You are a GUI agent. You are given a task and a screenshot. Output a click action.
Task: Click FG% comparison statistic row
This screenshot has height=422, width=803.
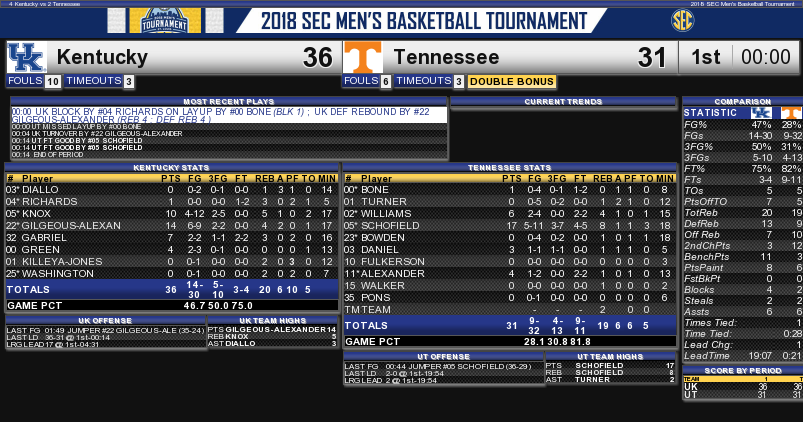743,124
